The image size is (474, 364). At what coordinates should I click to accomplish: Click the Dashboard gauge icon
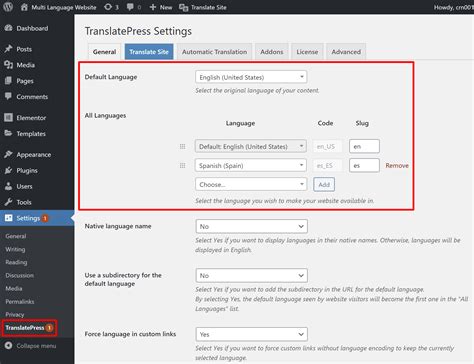click(9, 28)
